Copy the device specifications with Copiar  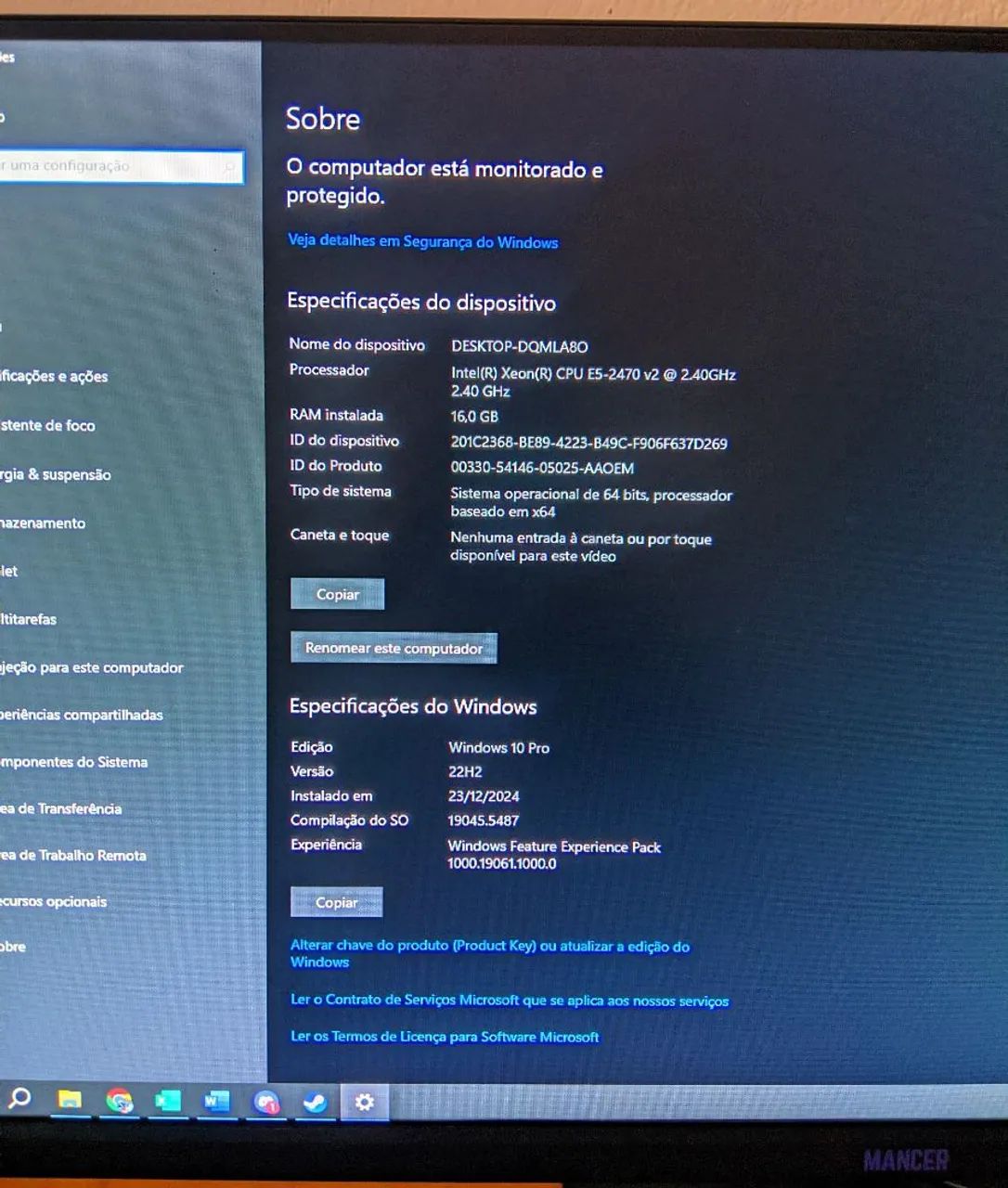click(337, 594)
